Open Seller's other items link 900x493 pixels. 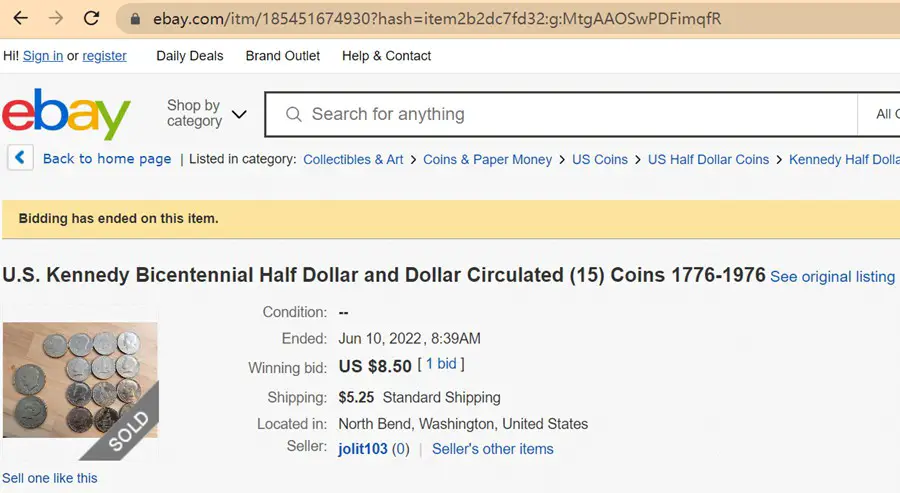tap(492, 449)
